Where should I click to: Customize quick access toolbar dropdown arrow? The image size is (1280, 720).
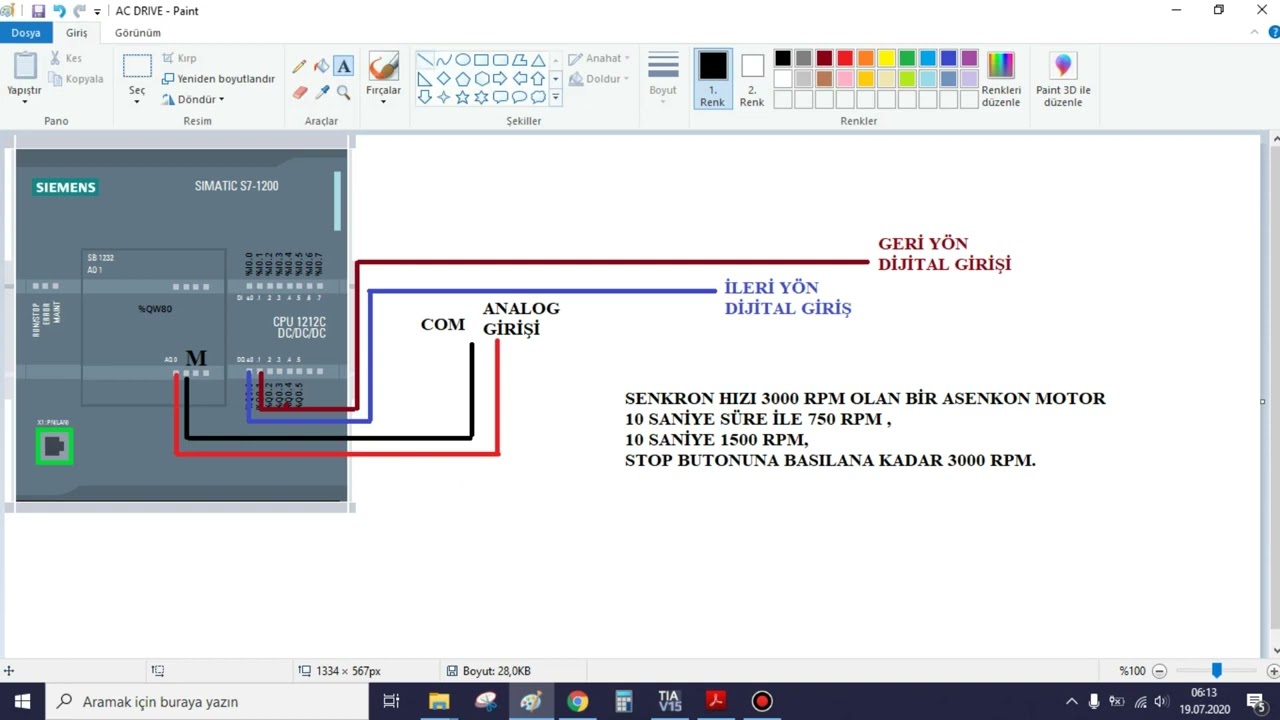point(97,12)
